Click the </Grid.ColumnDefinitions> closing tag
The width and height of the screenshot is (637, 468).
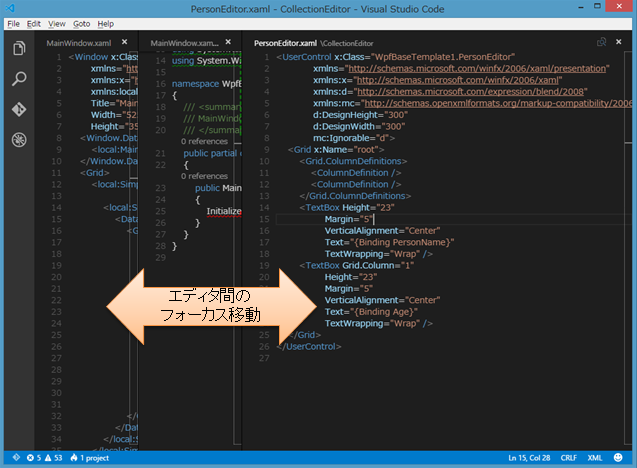[355, 196]
